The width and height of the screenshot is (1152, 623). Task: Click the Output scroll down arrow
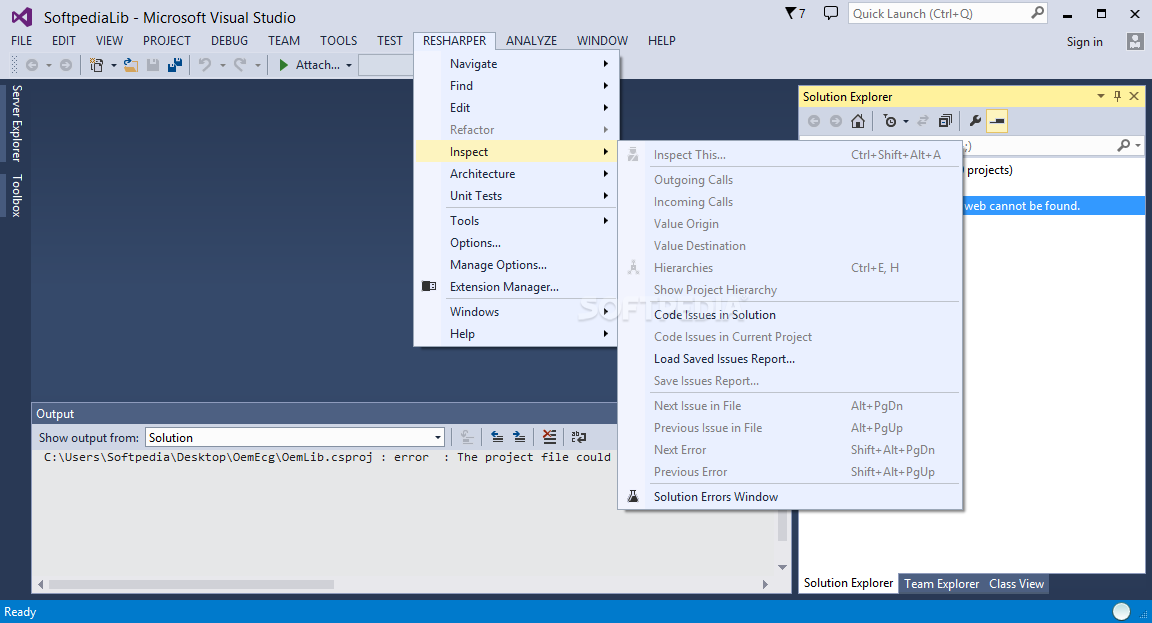pyautogui.click(x=782, y=567)
